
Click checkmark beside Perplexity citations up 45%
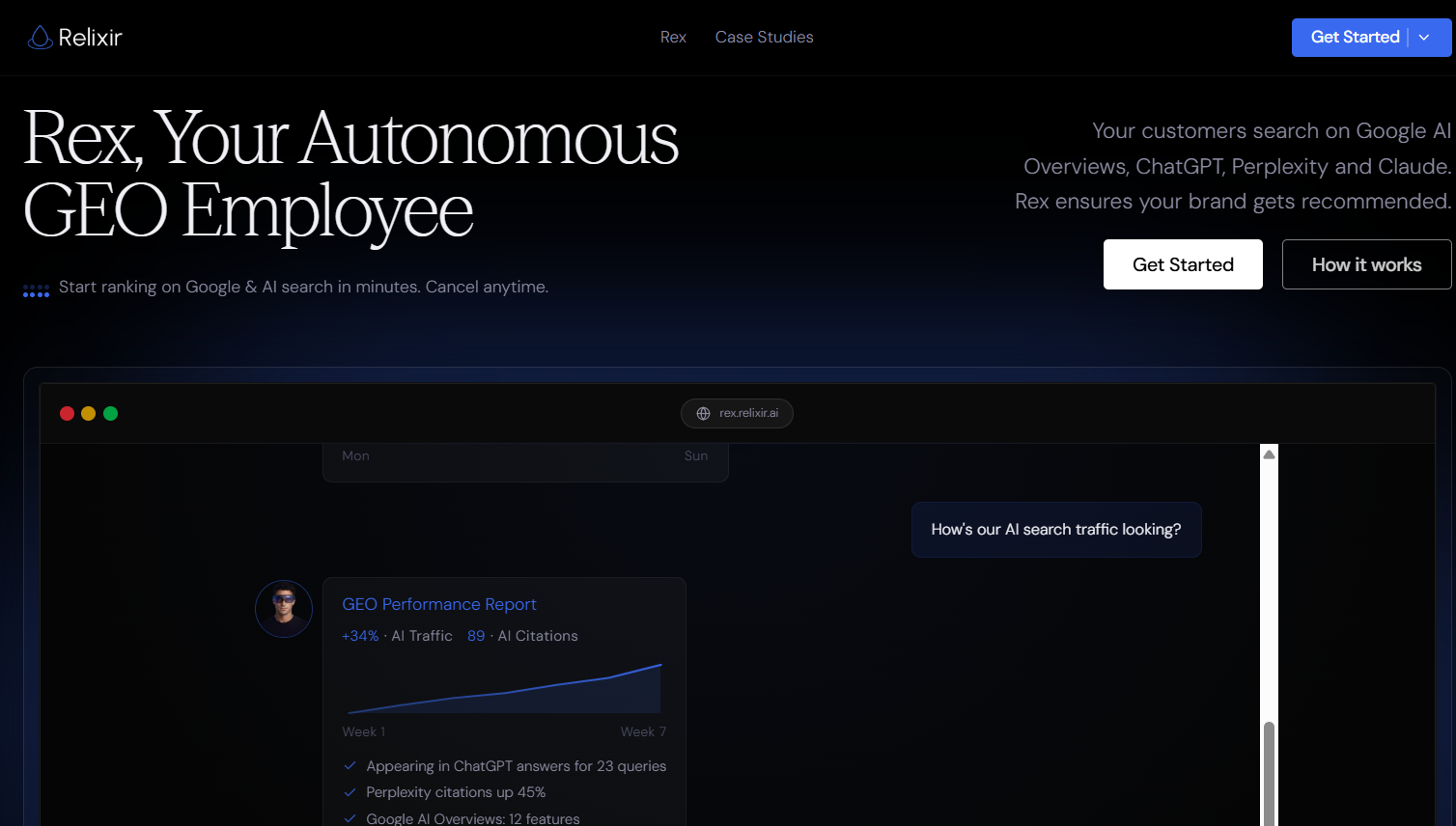click(x=350, y=792)
